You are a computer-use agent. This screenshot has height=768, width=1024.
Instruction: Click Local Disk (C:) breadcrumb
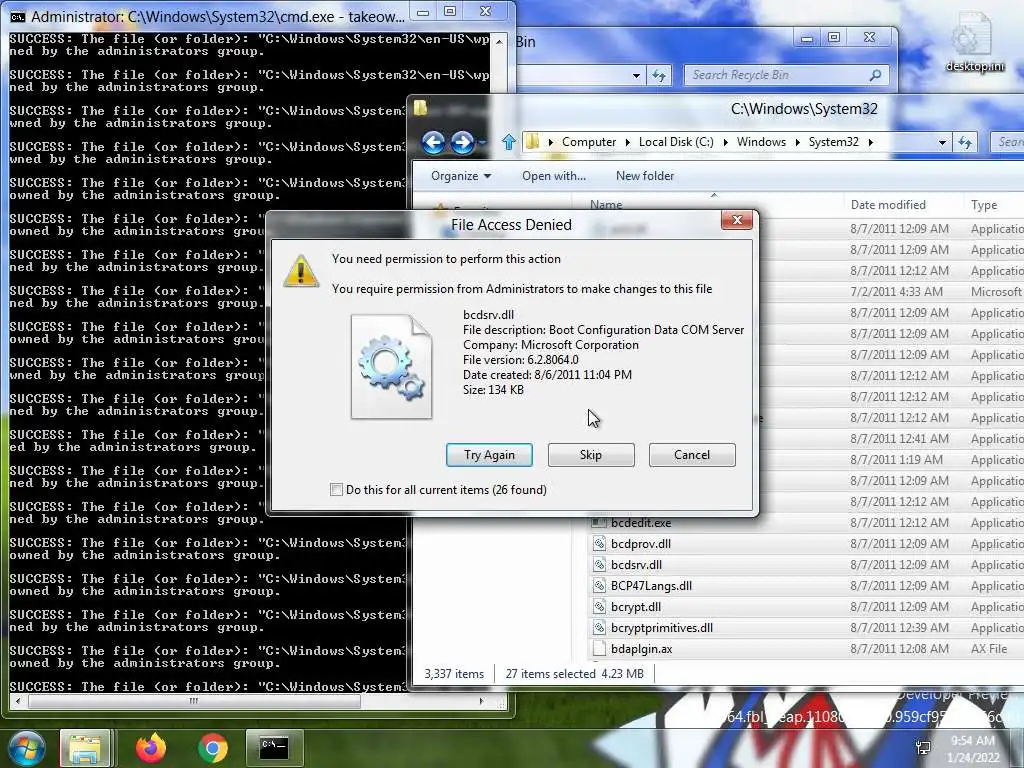click(x=676, y=142)
